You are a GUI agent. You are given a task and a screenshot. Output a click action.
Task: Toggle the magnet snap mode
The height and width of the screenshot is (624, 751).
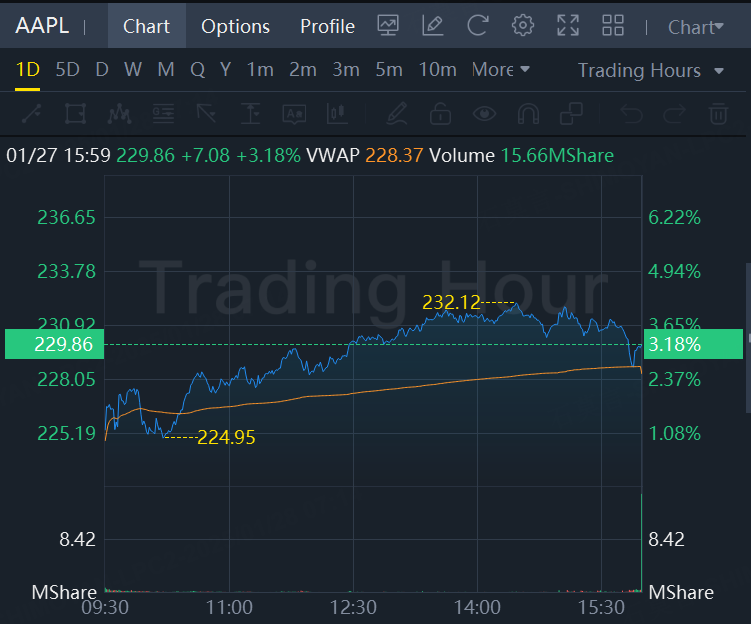[x=529, y=114]
